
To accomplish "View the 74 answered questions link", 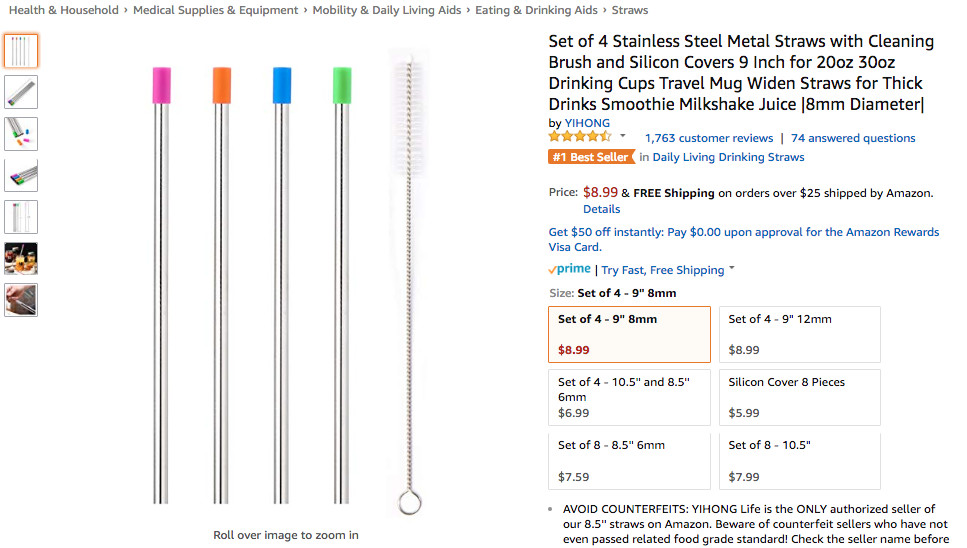I will pyautogui.click(x=853, y=138).
